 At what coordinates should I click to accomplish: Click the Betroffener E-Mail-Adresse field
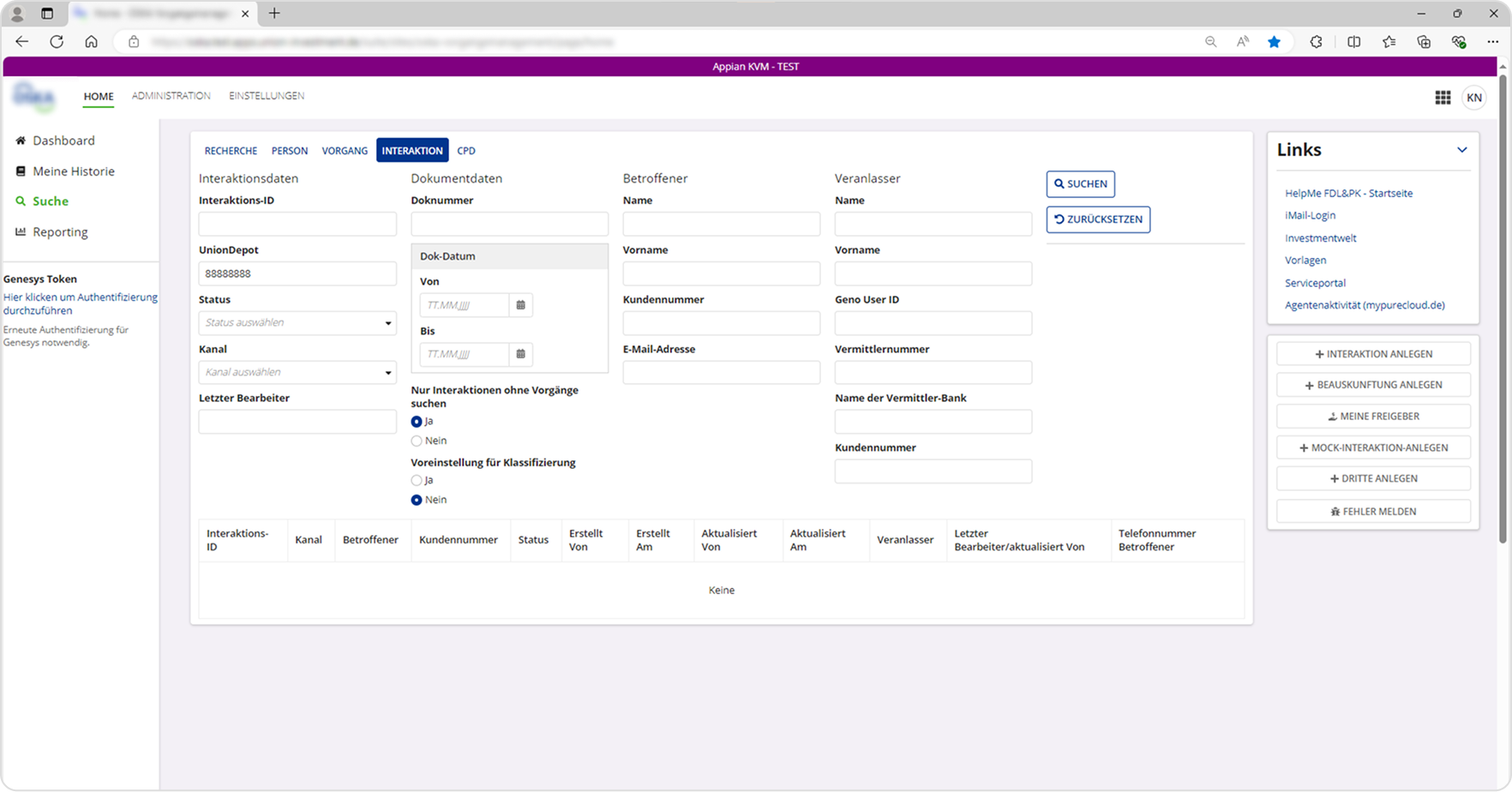point(722,373)
